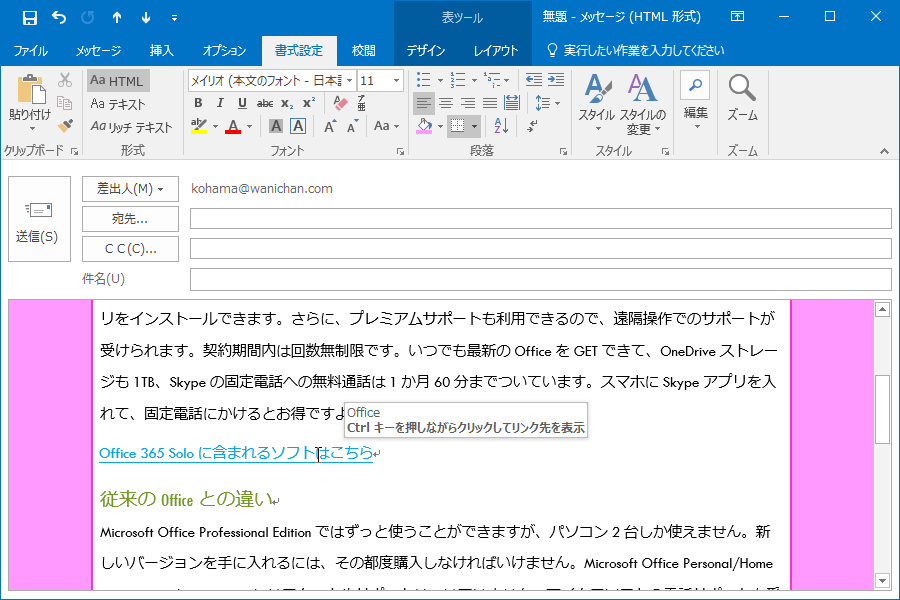Toggle bold formatting
900x600 pixels.
click(198, 103)
